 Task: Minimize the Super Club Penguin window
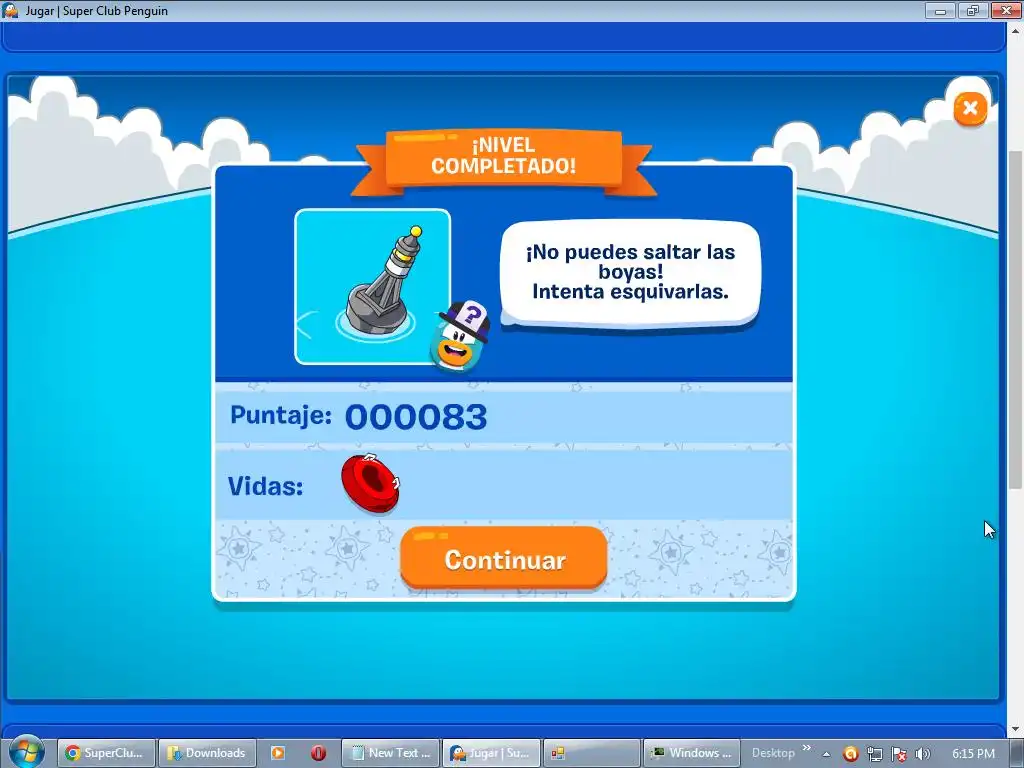coord(940,10)
